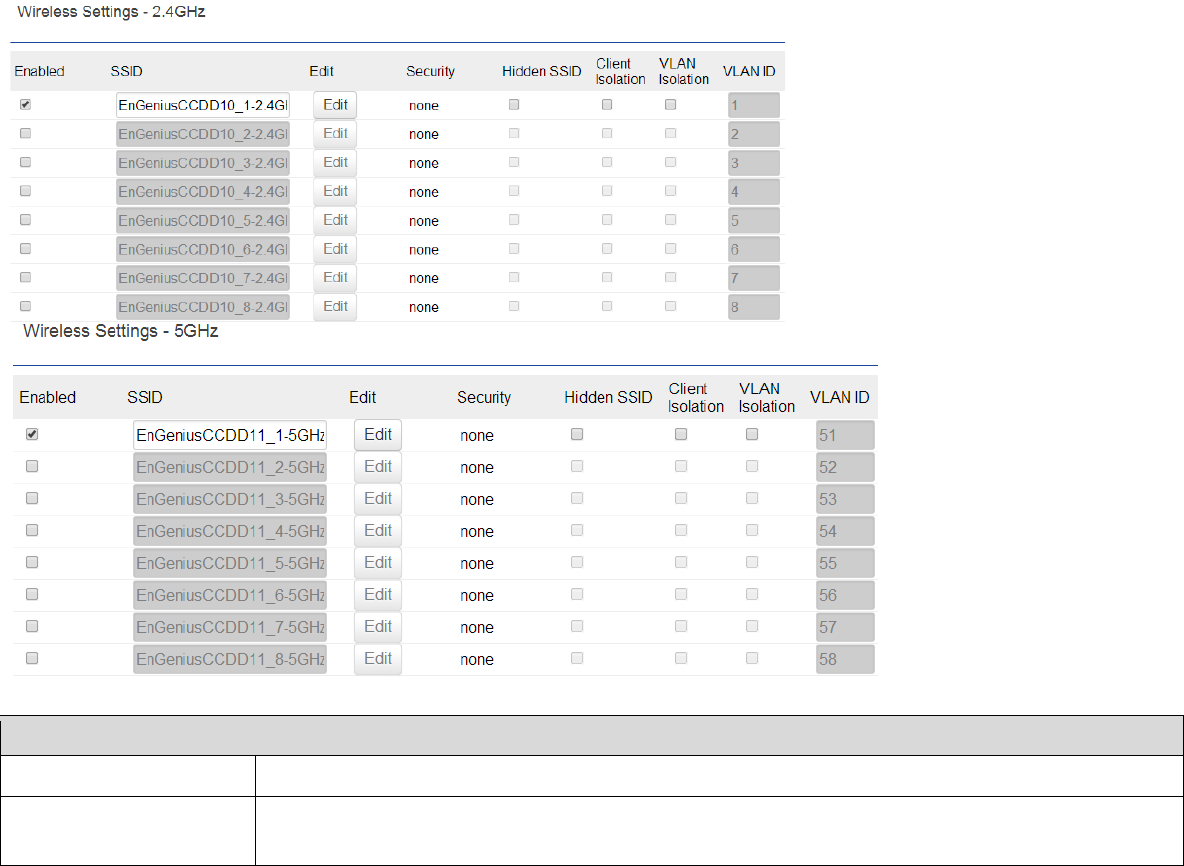Enable the EnGeniusCCDD10_6-2.4GHz SSID checkbox
The width and height of the screenshot is (1184, 866).
point(26,248)
